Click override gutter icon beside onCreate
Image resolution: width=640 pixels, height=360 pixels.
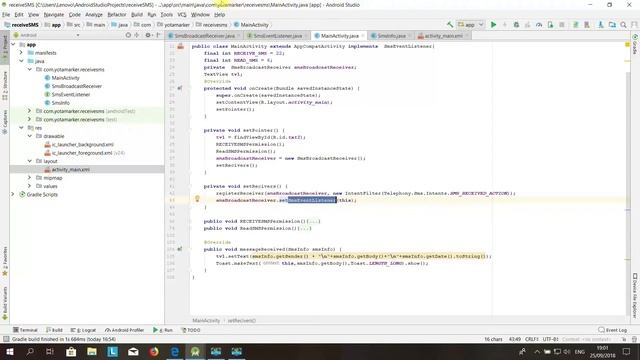coord(180,88)
